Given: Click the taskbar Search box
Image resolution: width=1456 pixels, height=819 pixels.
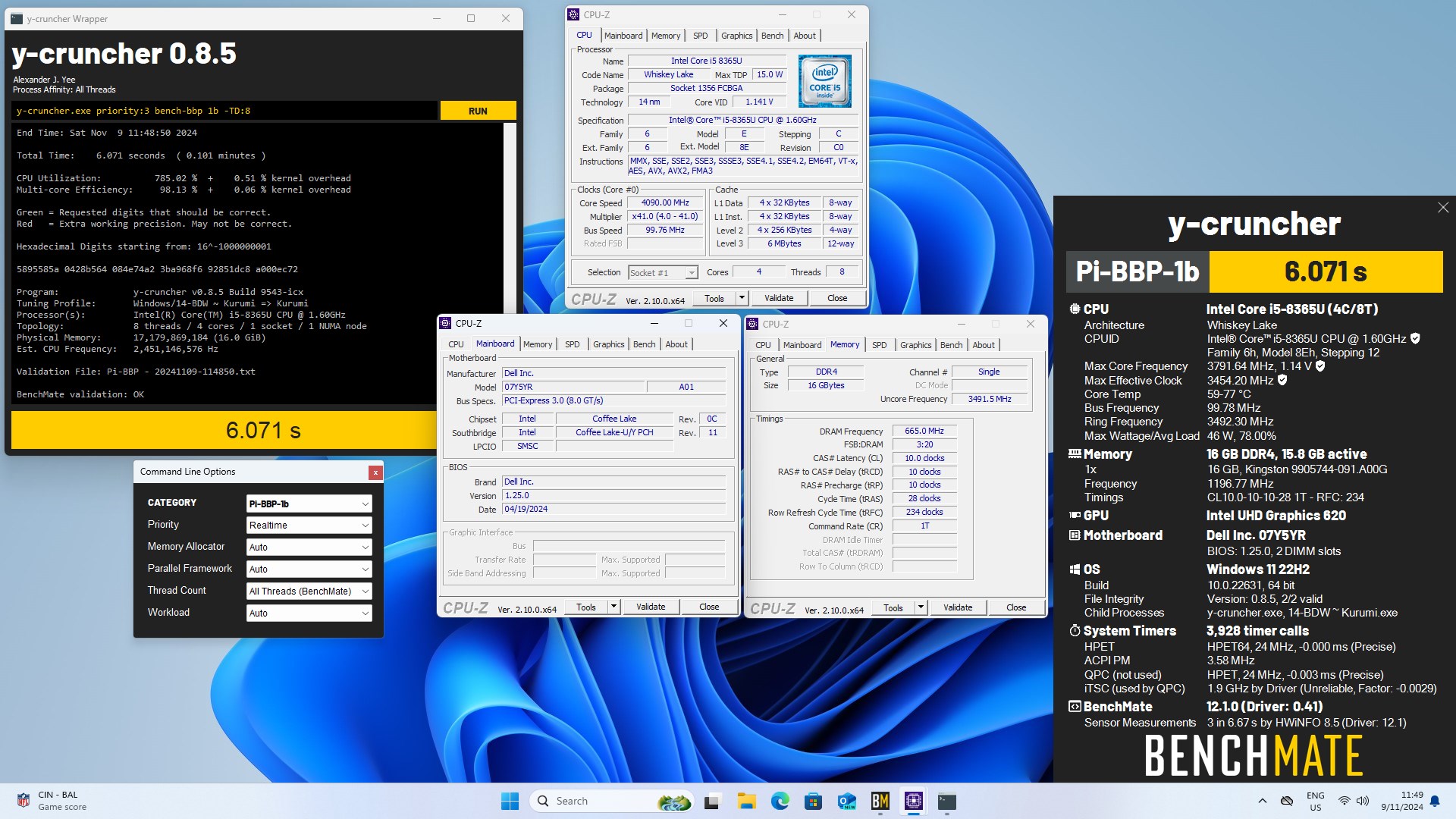Looking at the screenshot, I should tap(612, 801).
